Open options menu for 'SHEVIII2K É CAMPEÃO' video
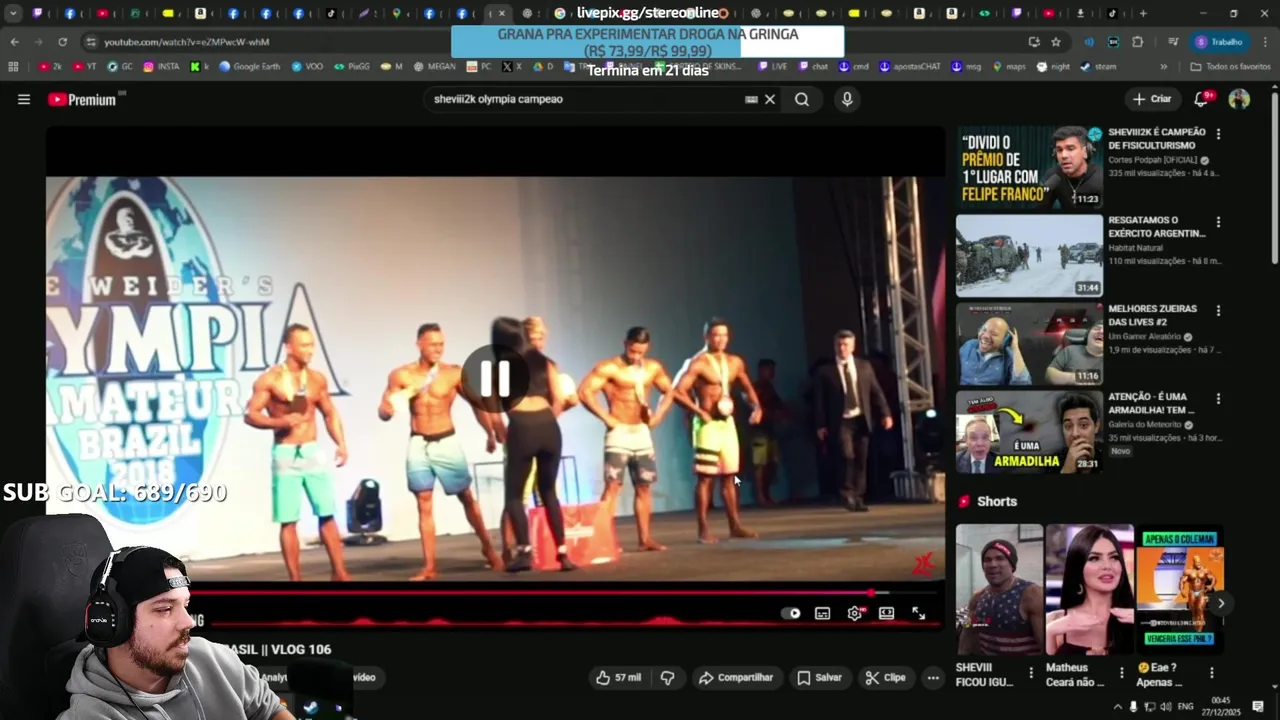The image size is (1280, 720). click(x=1218, y=134)
